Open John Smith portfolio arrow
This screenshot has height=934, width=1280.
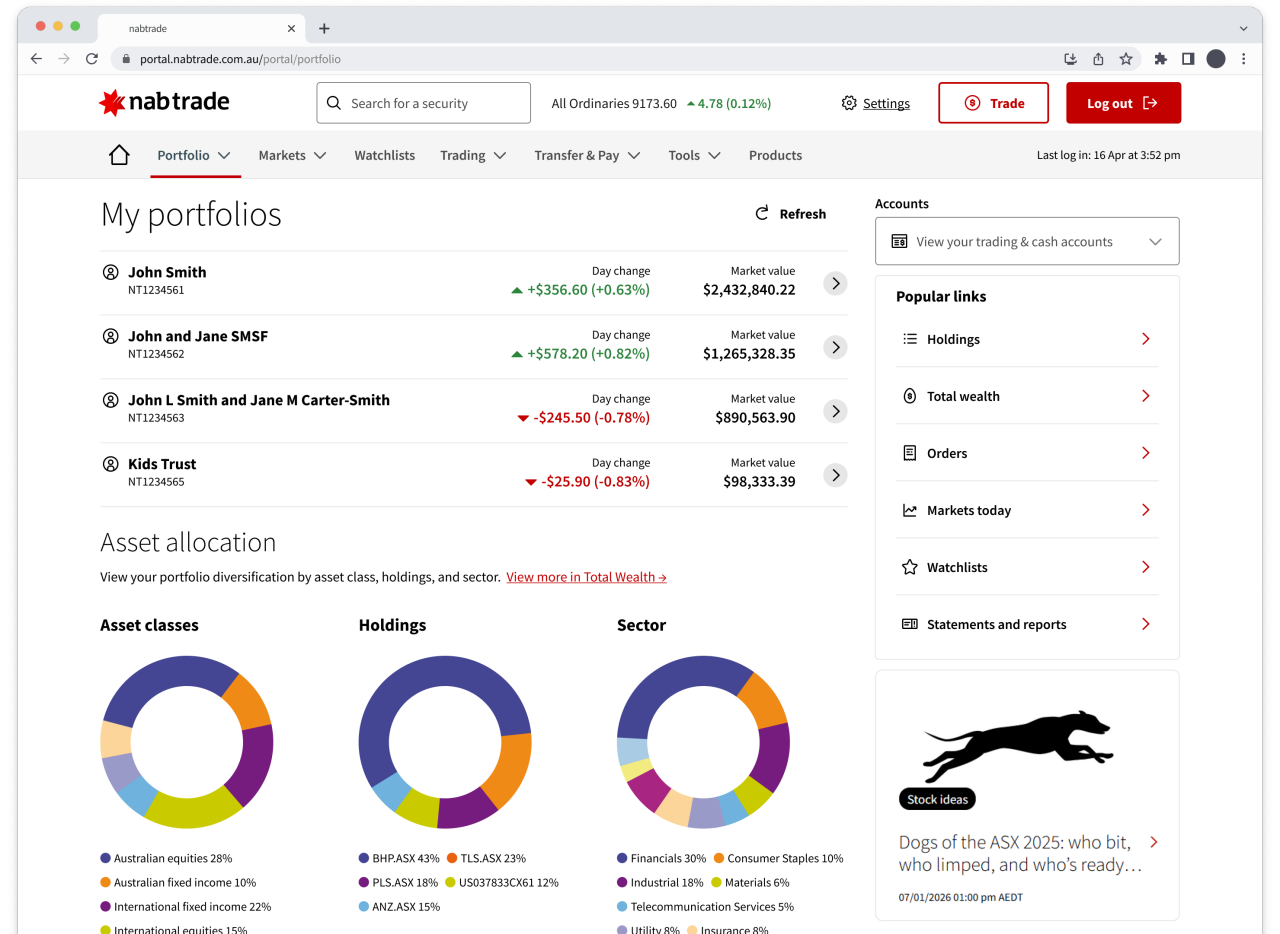[x=835, y=283]
